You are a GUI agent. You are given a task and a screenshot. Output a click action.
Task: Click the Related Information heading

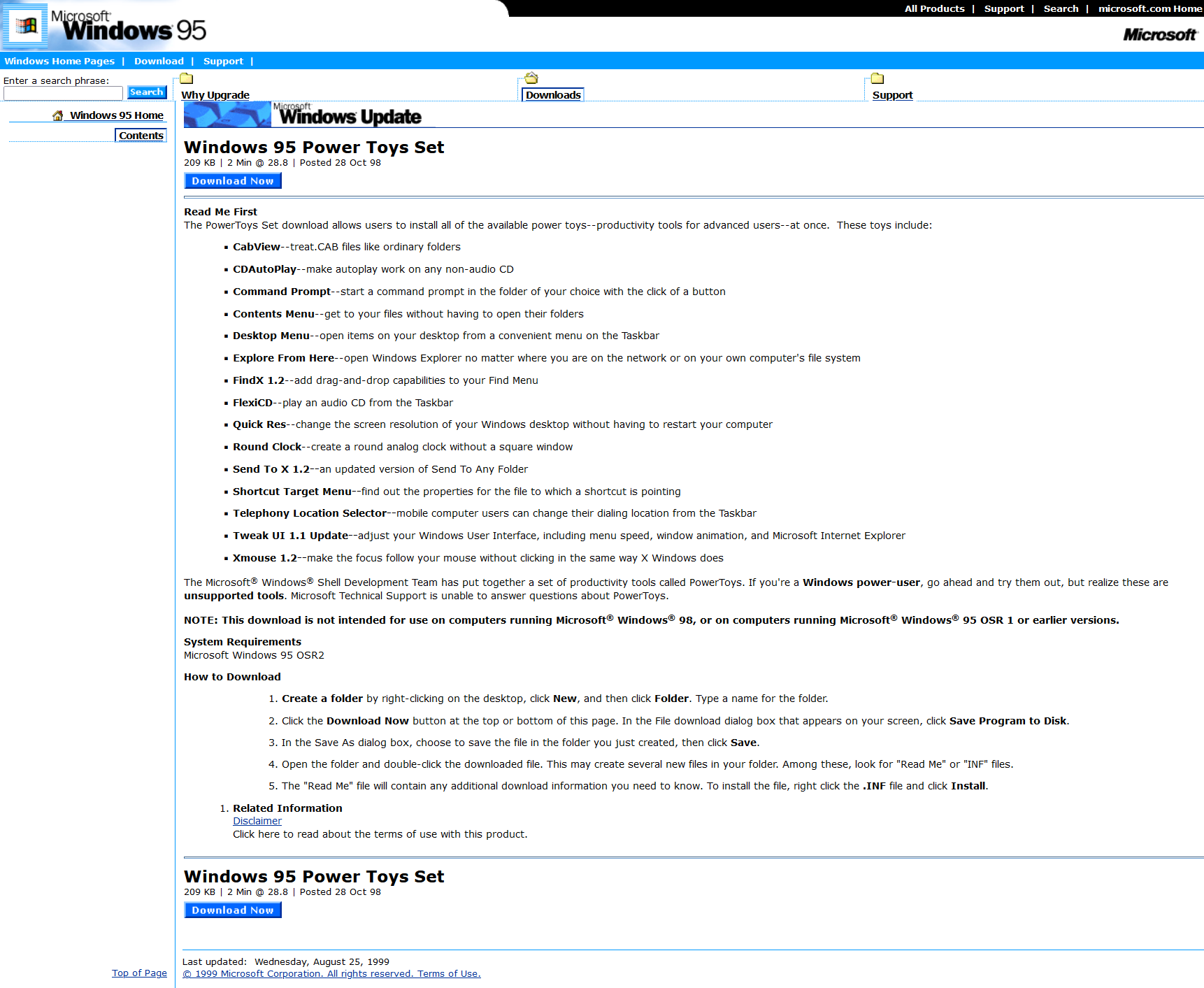(287, 808)
